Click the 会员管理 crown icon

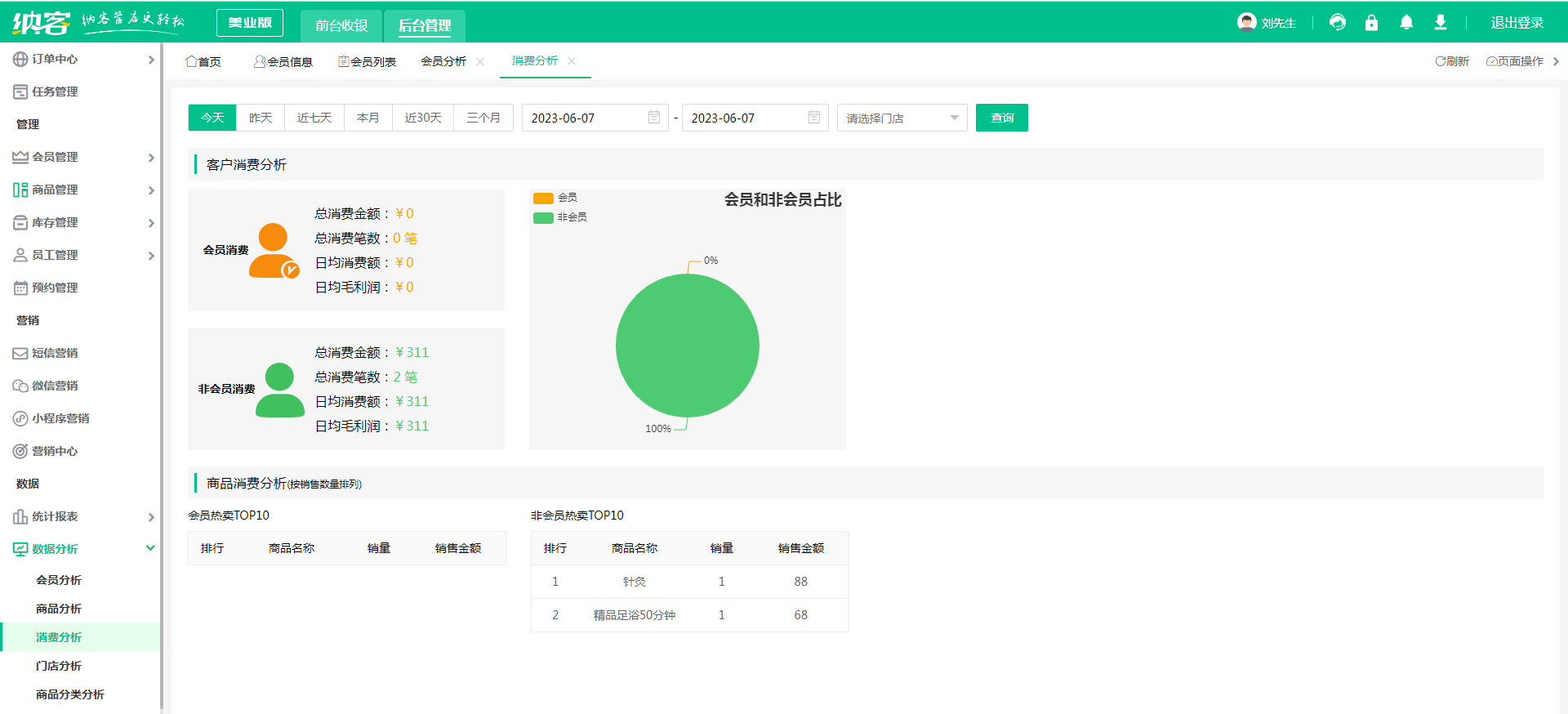coord(20,157)
